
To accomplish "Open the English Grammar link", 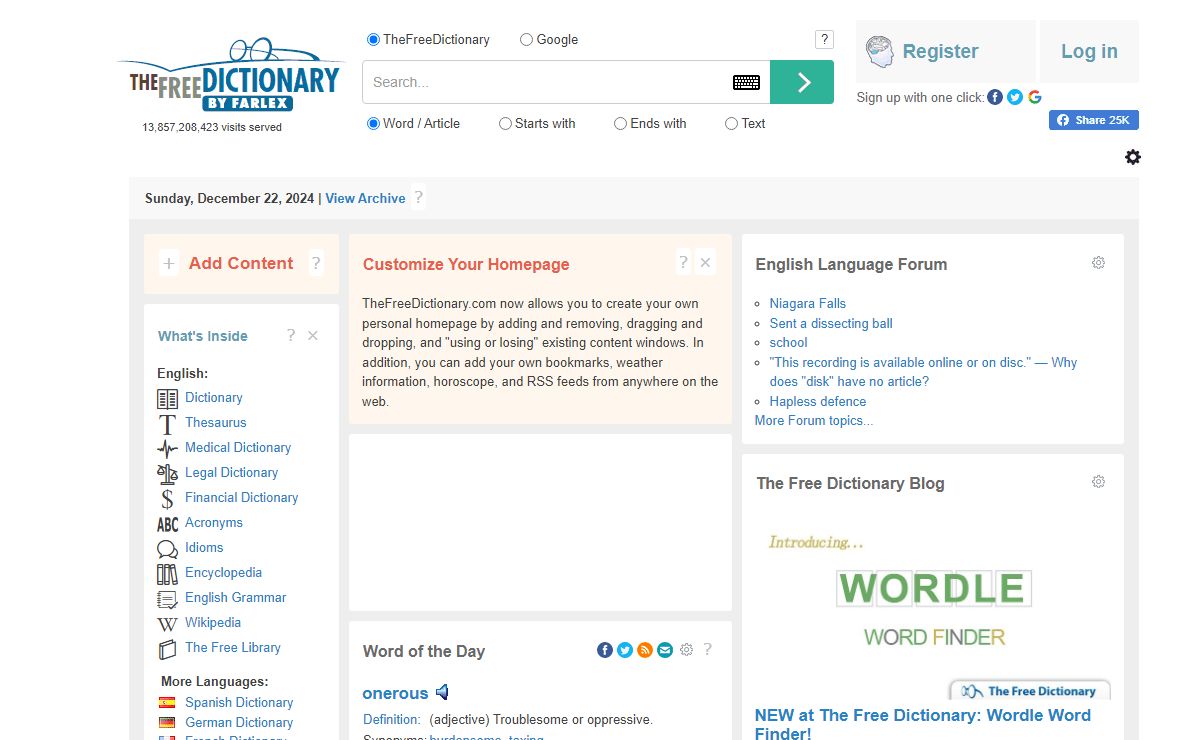I will pos(235,597).
